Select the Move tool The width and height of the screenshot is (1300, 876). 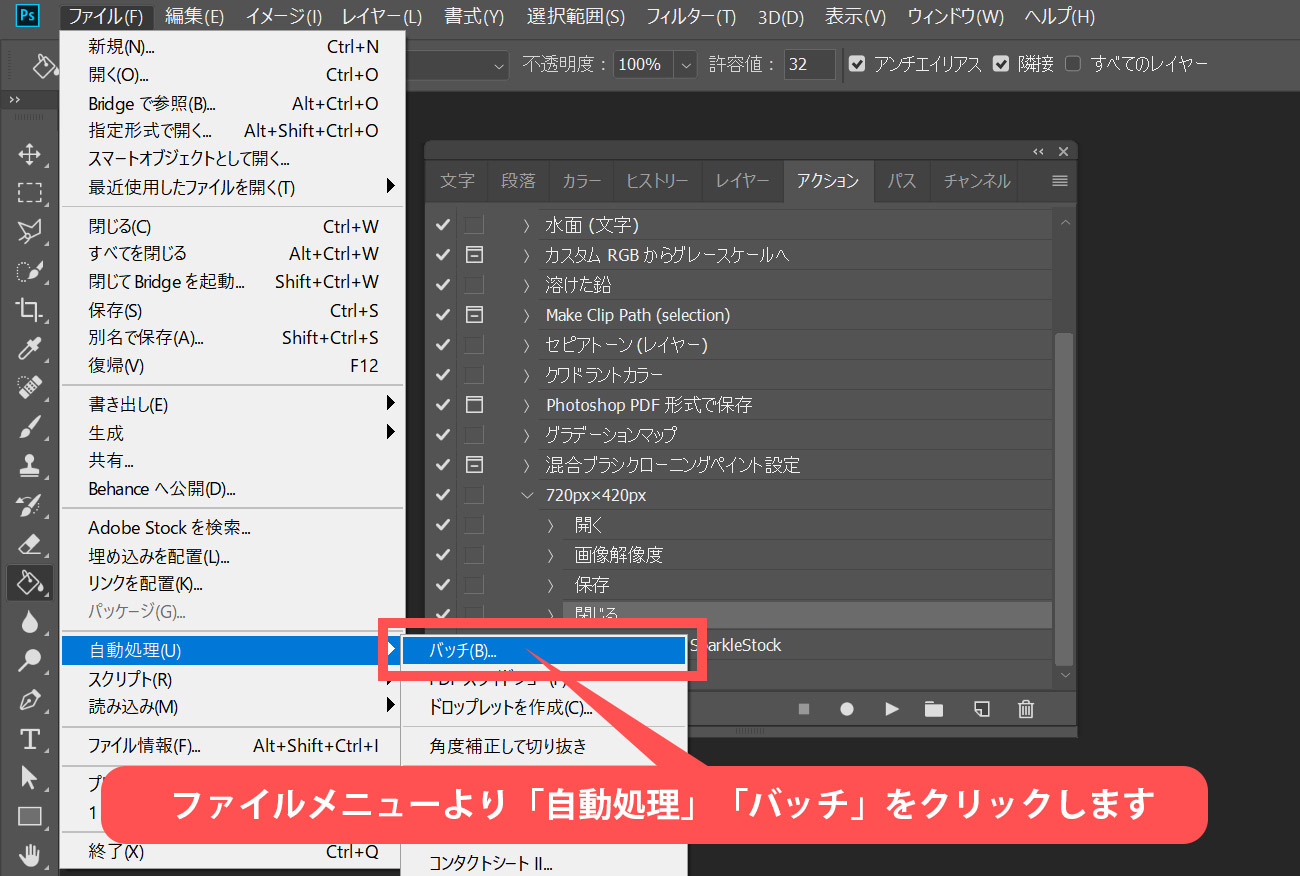pos(30,154)
